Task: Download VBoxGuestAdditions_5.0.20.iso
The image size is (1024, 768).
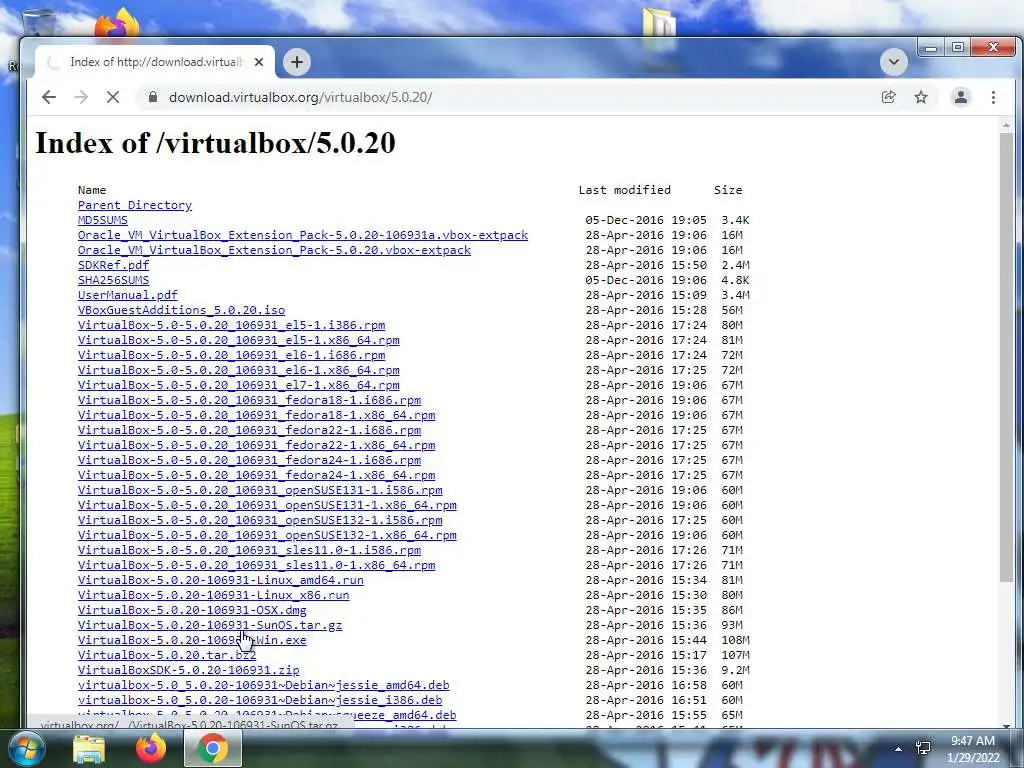Action: [x=182, y=310]
